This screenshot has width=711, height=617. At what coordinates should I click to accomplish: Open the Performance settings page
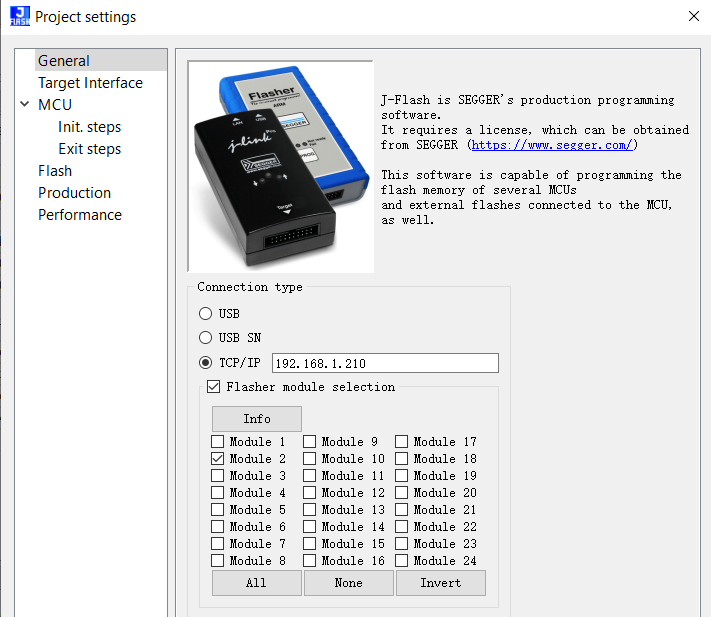[80, 215]
